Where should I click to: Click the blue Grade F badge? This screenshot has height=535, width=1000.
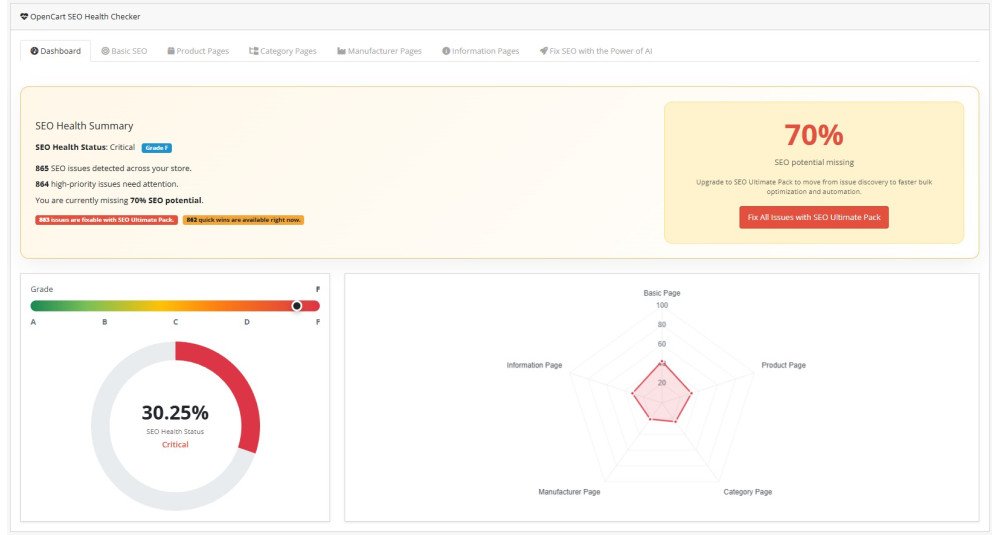[156, 148]
